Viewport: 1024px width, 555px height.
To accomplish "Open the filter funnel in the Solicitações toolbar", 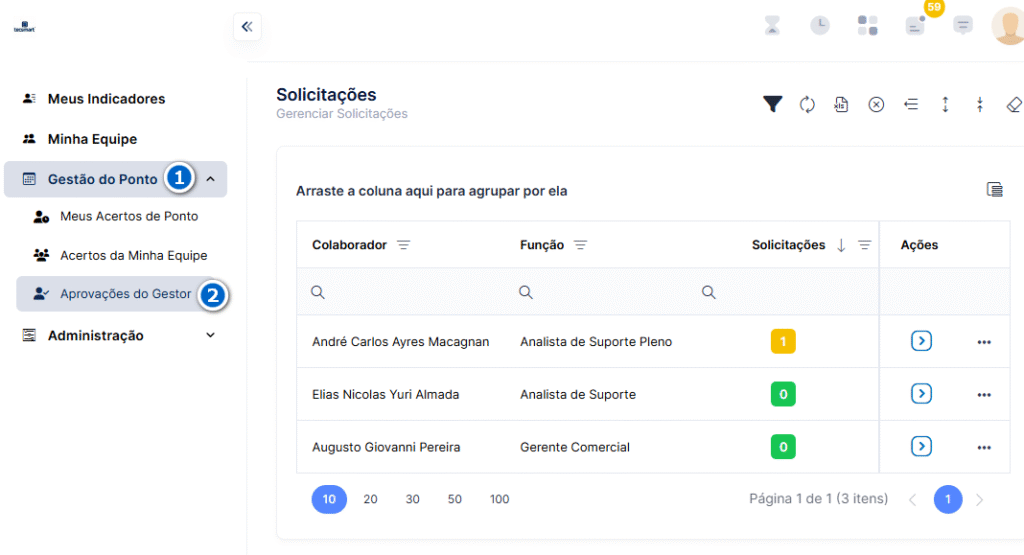I will click(x=773, y=104).
